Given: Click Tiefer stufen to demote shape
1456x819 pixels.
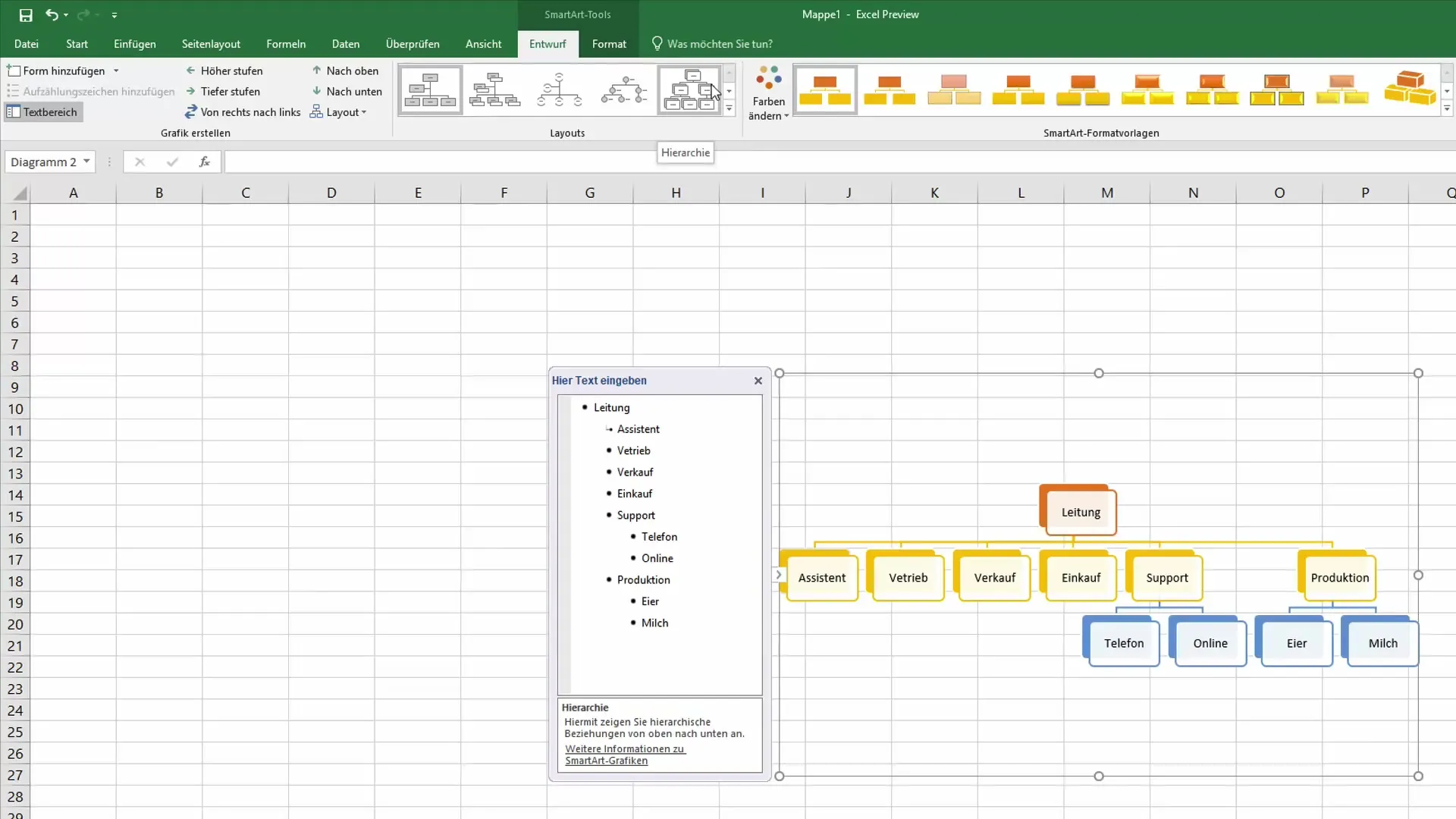Looking at the screenshot, I should click(x=223, y=91).
